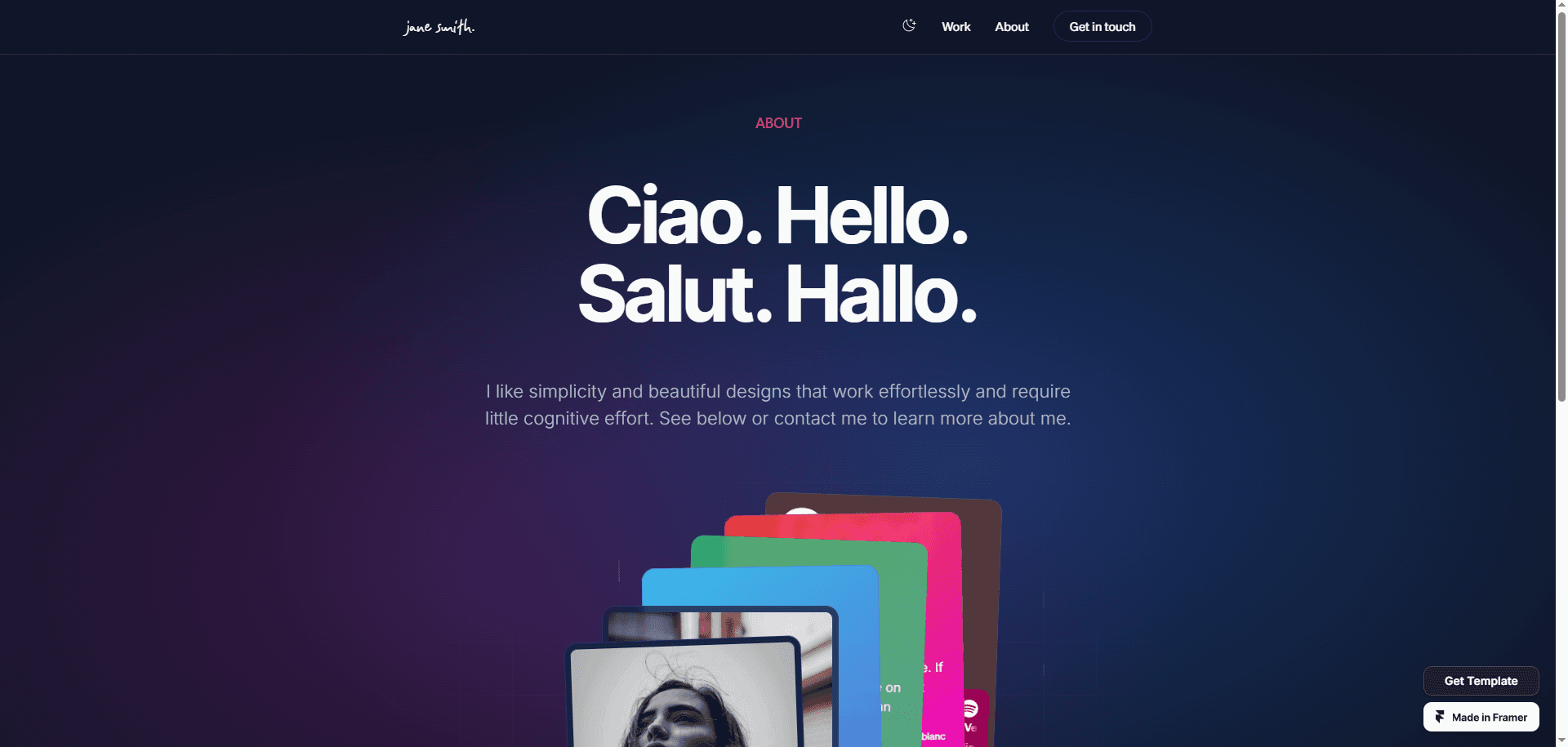Go to the About page link

1012,27
